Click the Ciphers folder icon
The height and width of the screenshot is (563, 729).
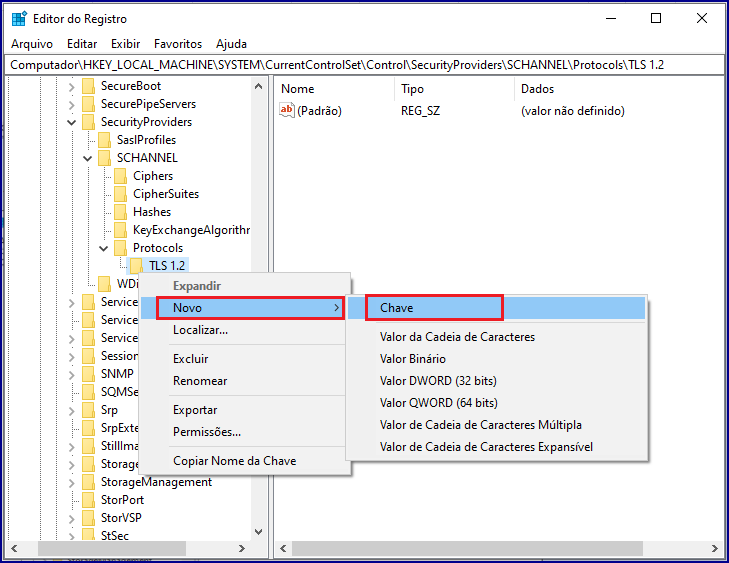pos(120,176)
